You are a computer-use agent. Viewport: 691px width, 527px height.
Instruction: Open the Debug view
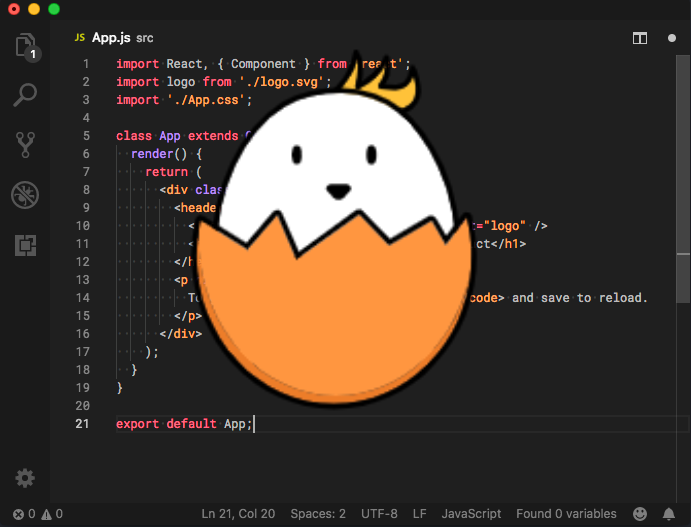point(25,195)
